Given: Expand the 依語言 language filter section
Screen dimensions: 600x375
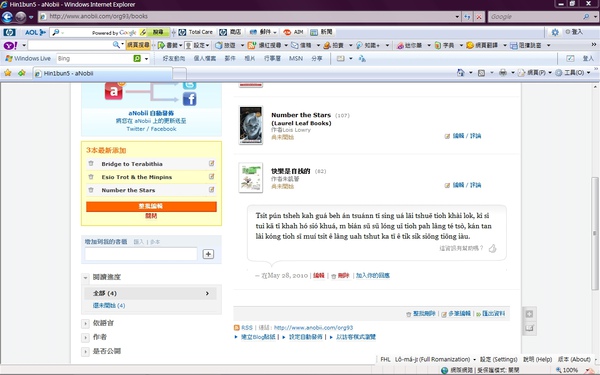Looking at the screenshot, I should pyautogui.click(x=85, y=324).
